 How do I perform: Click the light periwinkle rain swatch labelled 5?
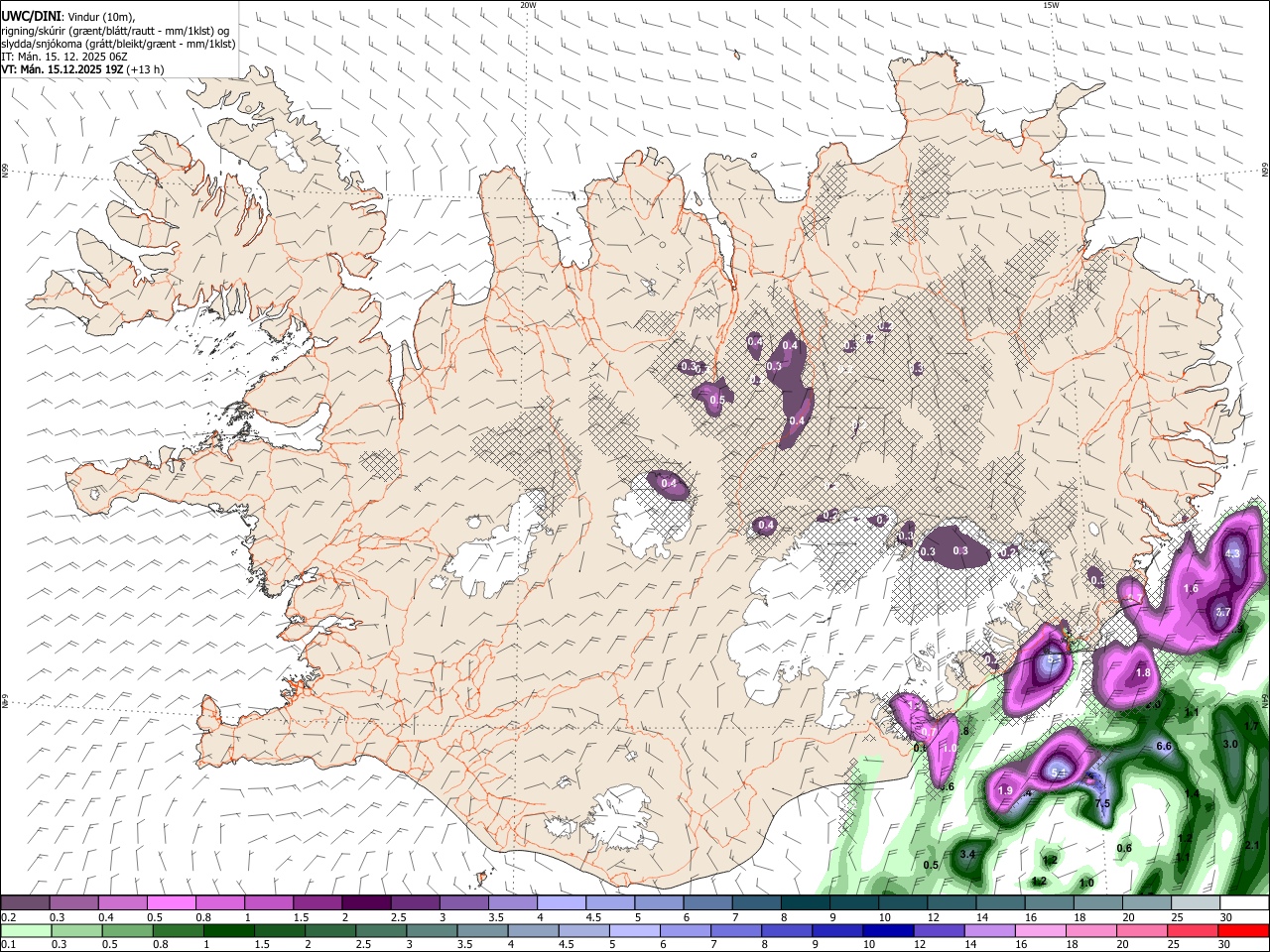click(634, 931)
